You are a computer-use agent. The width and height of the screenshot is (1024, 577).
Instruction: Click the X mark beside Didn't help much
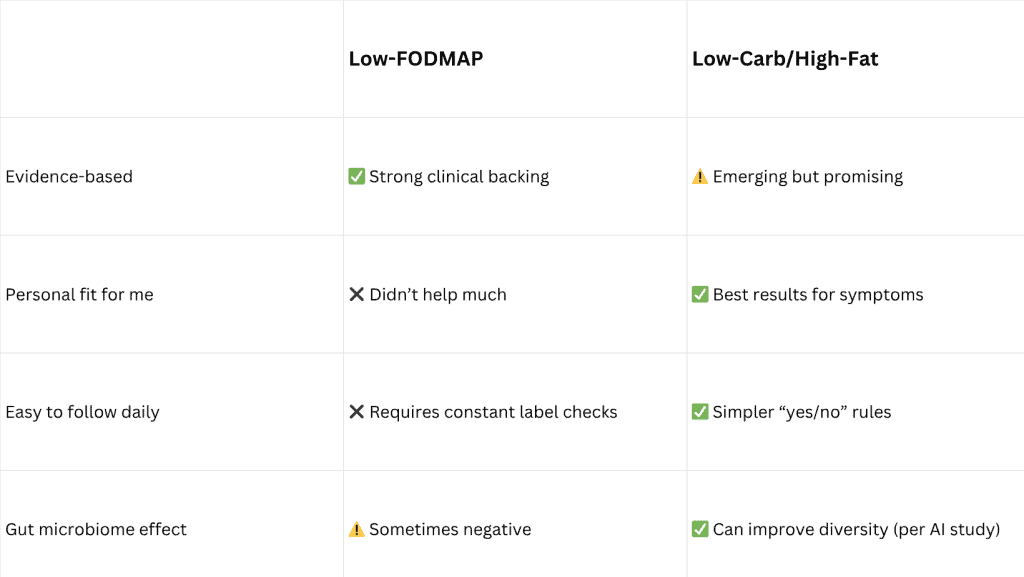[357, 294]
